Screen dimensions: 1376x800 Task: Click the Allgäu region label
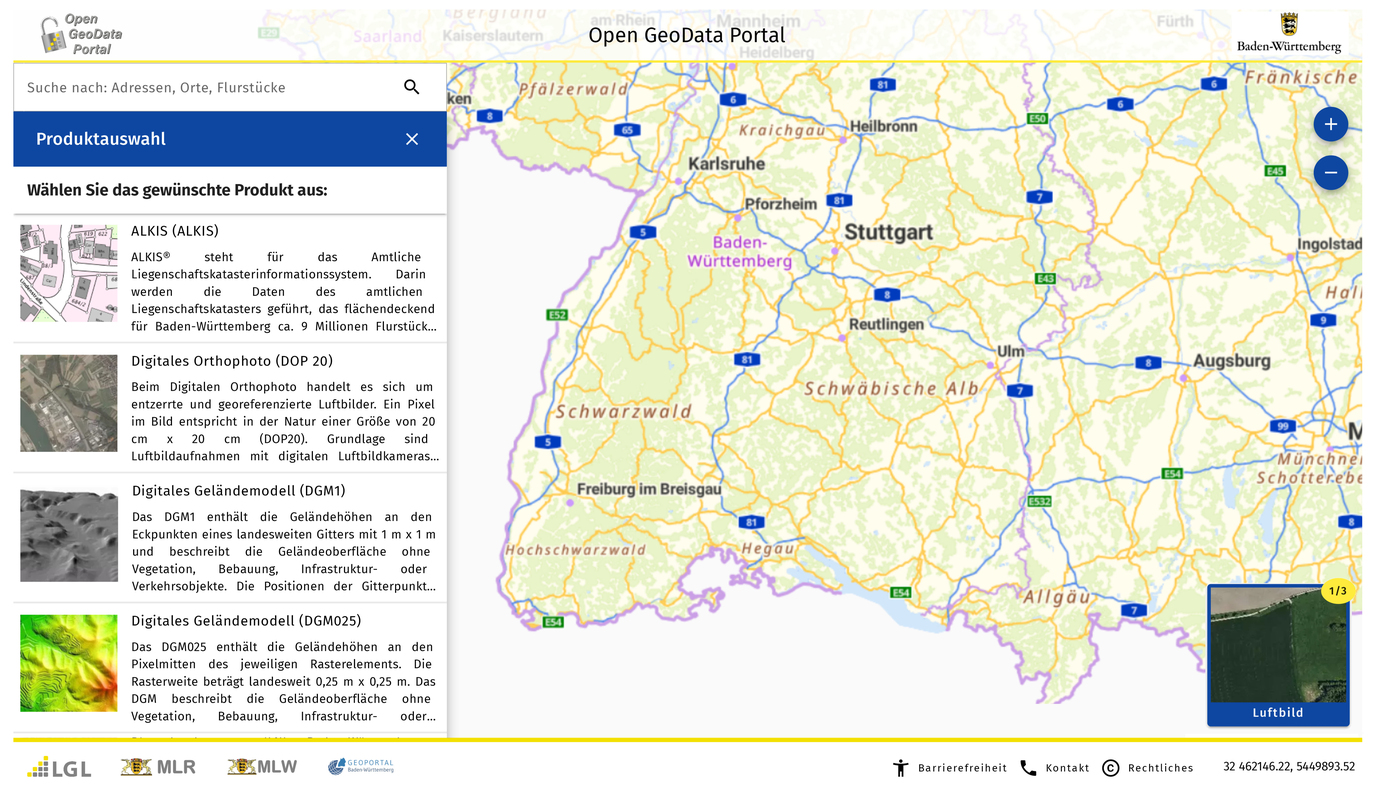tap(1056, 597)
